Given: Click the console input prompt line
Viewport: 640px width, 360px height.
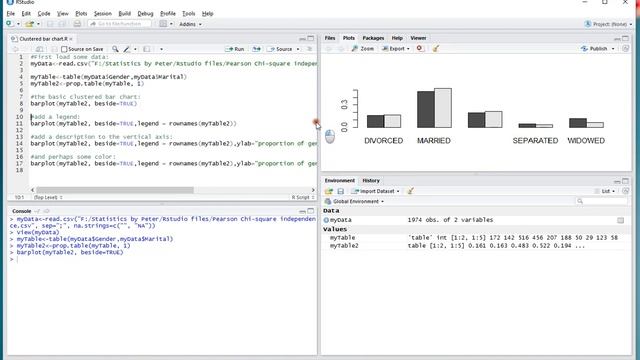Looking at the screenshot, I should (163, 259).
